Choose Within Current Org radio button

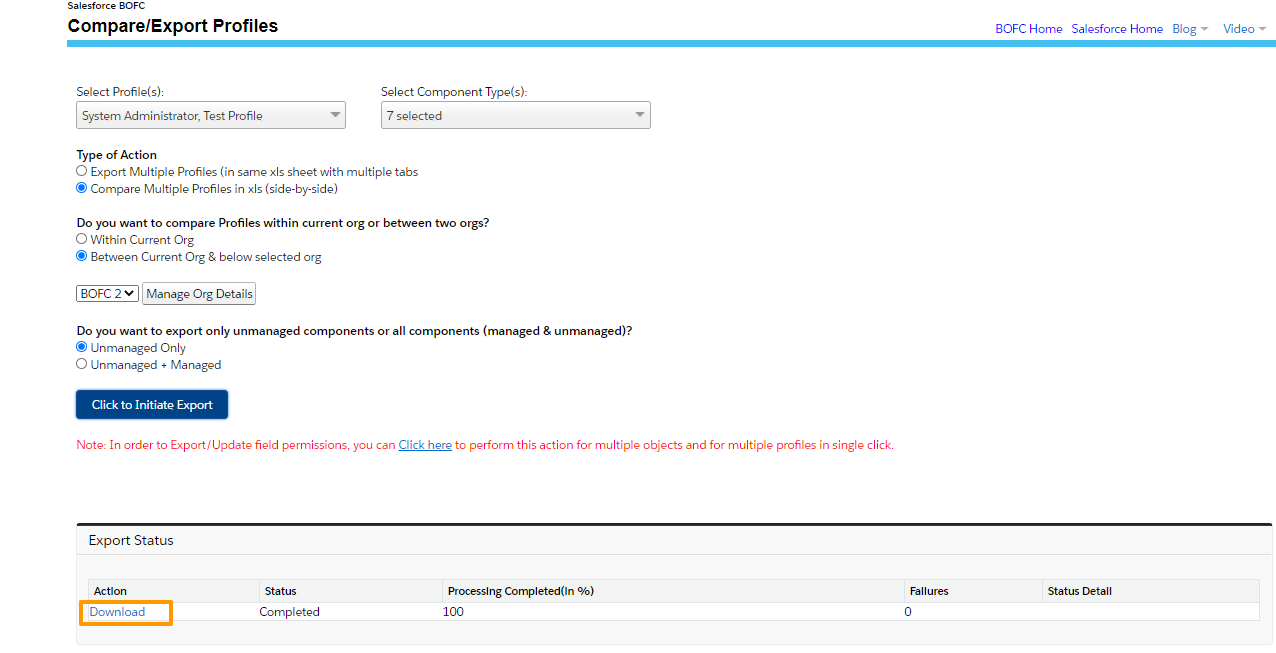click(x=82, y=239)
